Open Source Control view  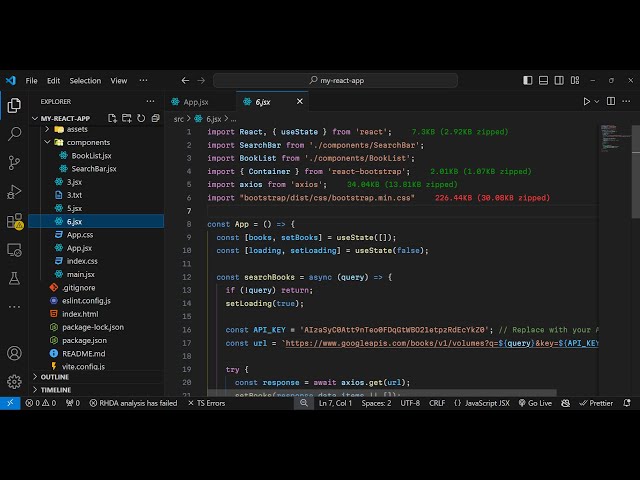click(x=14, y=162)
